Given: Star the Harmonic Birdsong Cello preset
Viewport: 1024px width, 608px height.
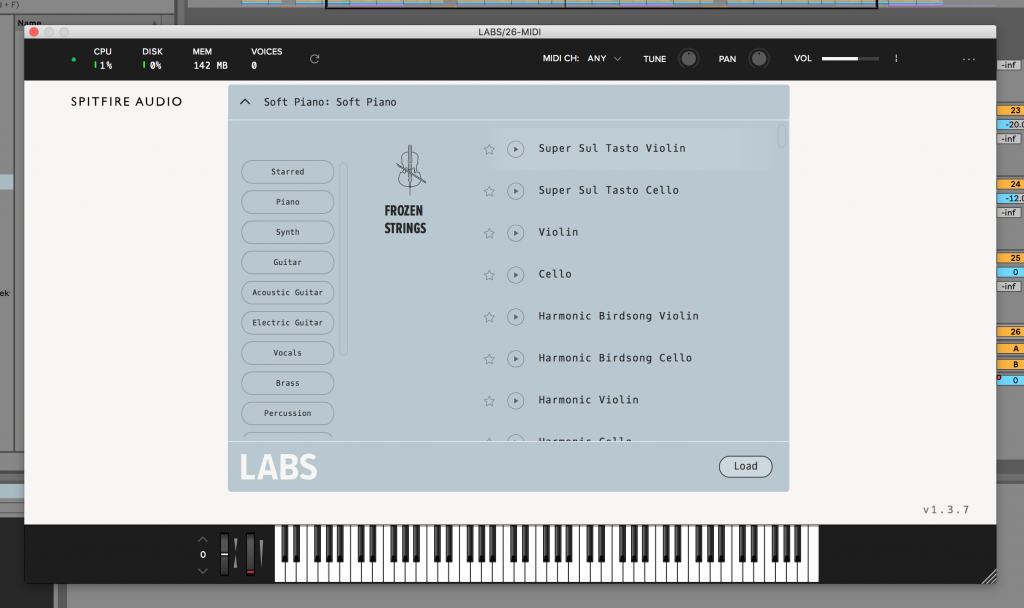Looking at the screenshot, I should coord(489,359).
